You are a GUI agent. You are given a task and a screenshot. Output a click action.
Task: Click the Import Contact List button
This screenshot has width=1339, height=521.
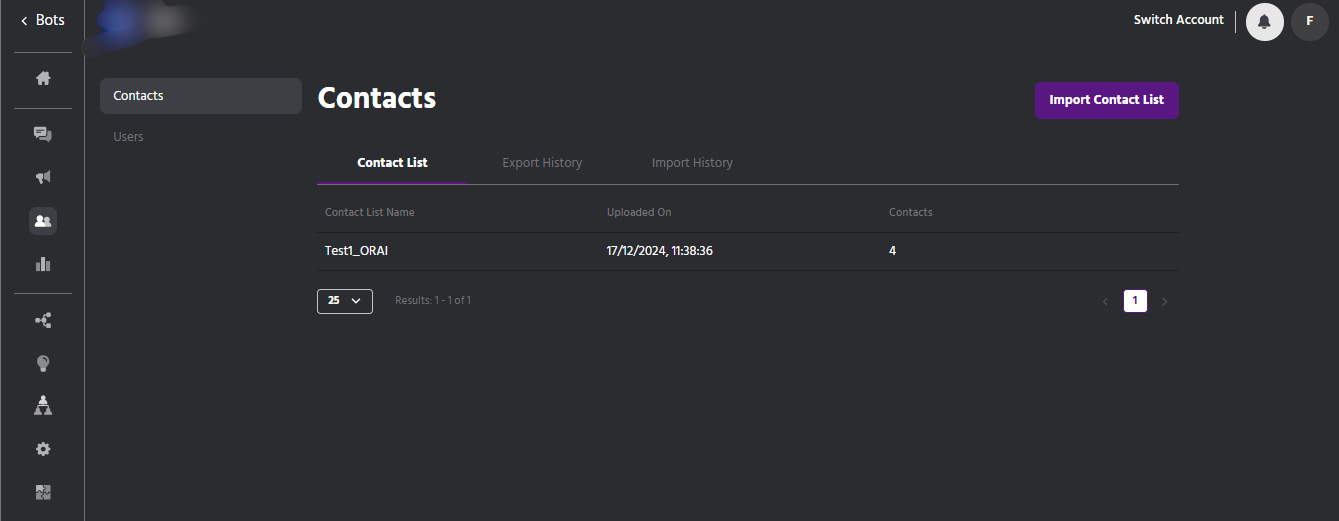1106,100
